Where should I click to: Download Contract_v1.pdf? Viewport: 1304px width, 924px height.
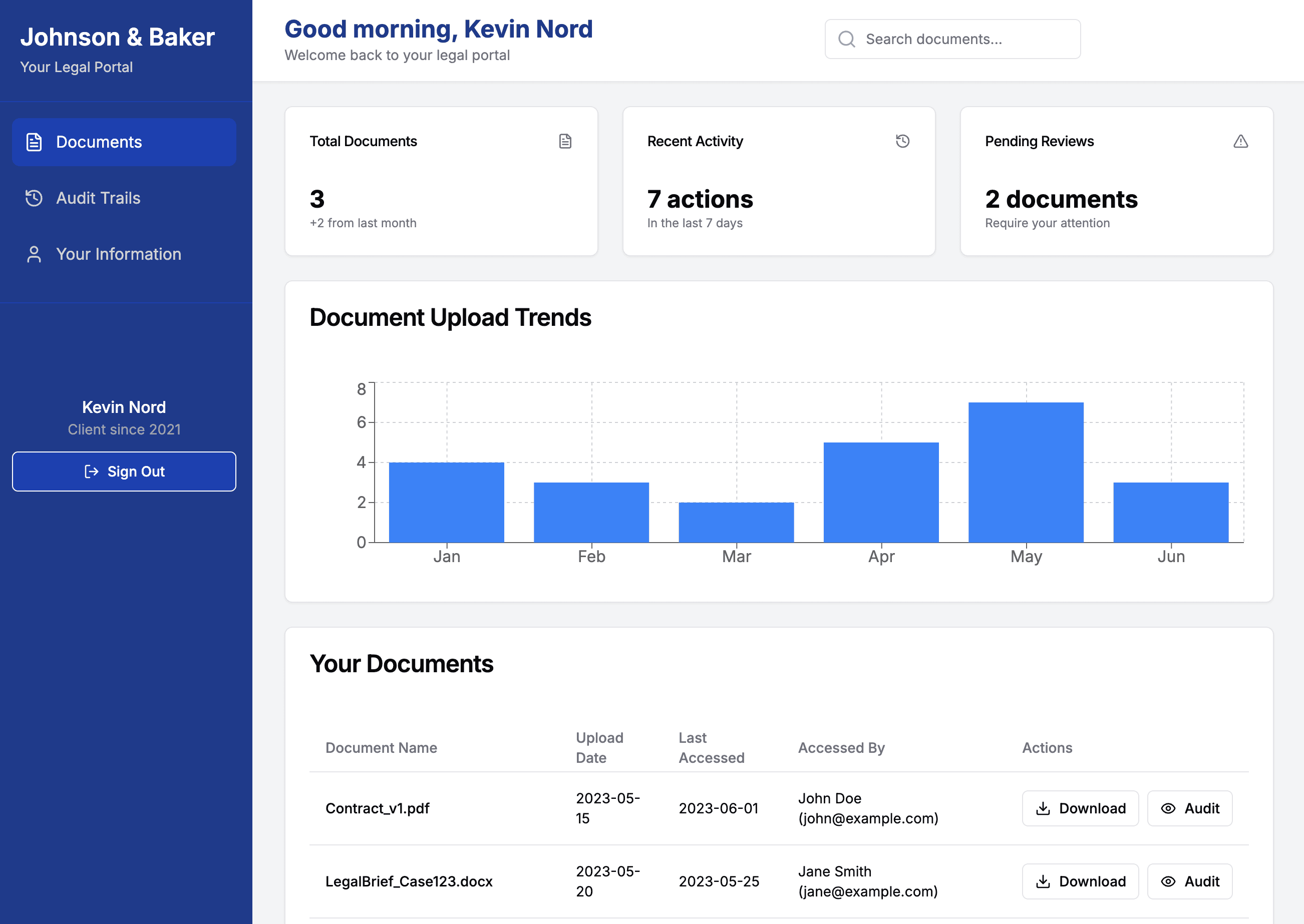click(1080, 808)
